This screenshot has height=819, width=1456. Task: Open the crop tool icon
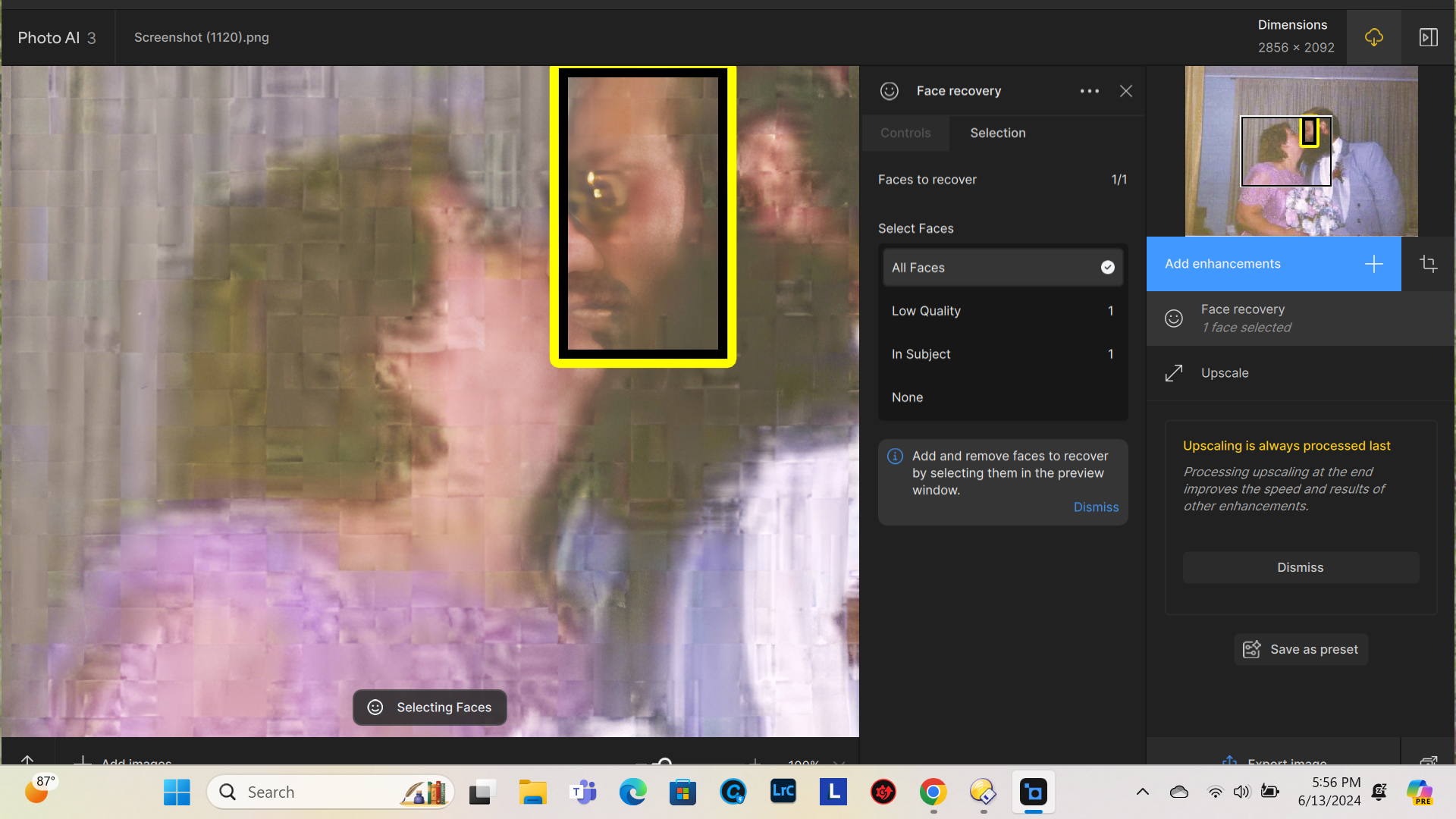1428,264
